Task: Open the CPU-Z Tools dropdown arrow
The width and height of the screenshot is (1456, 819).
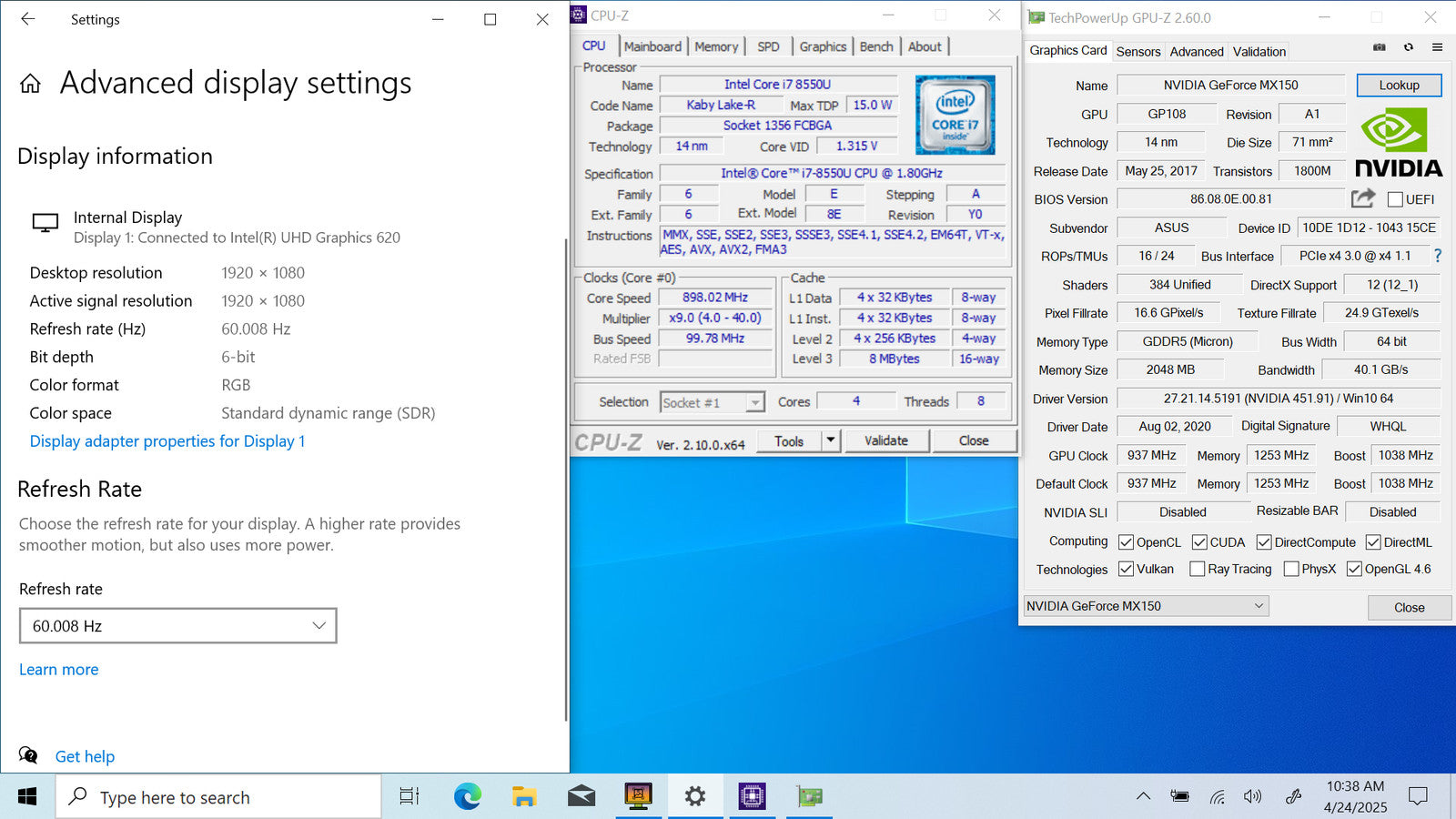Action: coord(830,440)
